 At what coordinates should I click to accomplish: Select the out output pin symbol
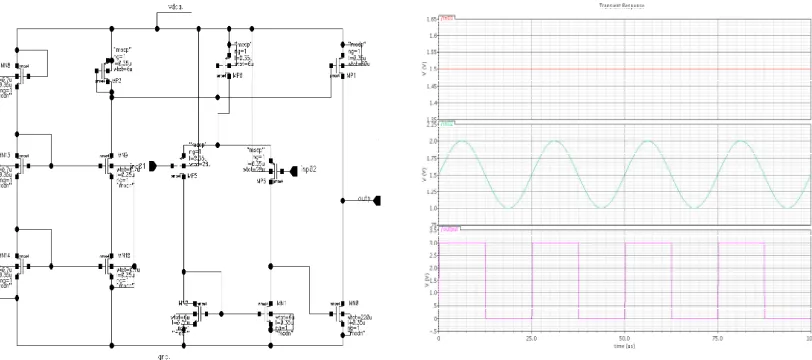[377, 200]
